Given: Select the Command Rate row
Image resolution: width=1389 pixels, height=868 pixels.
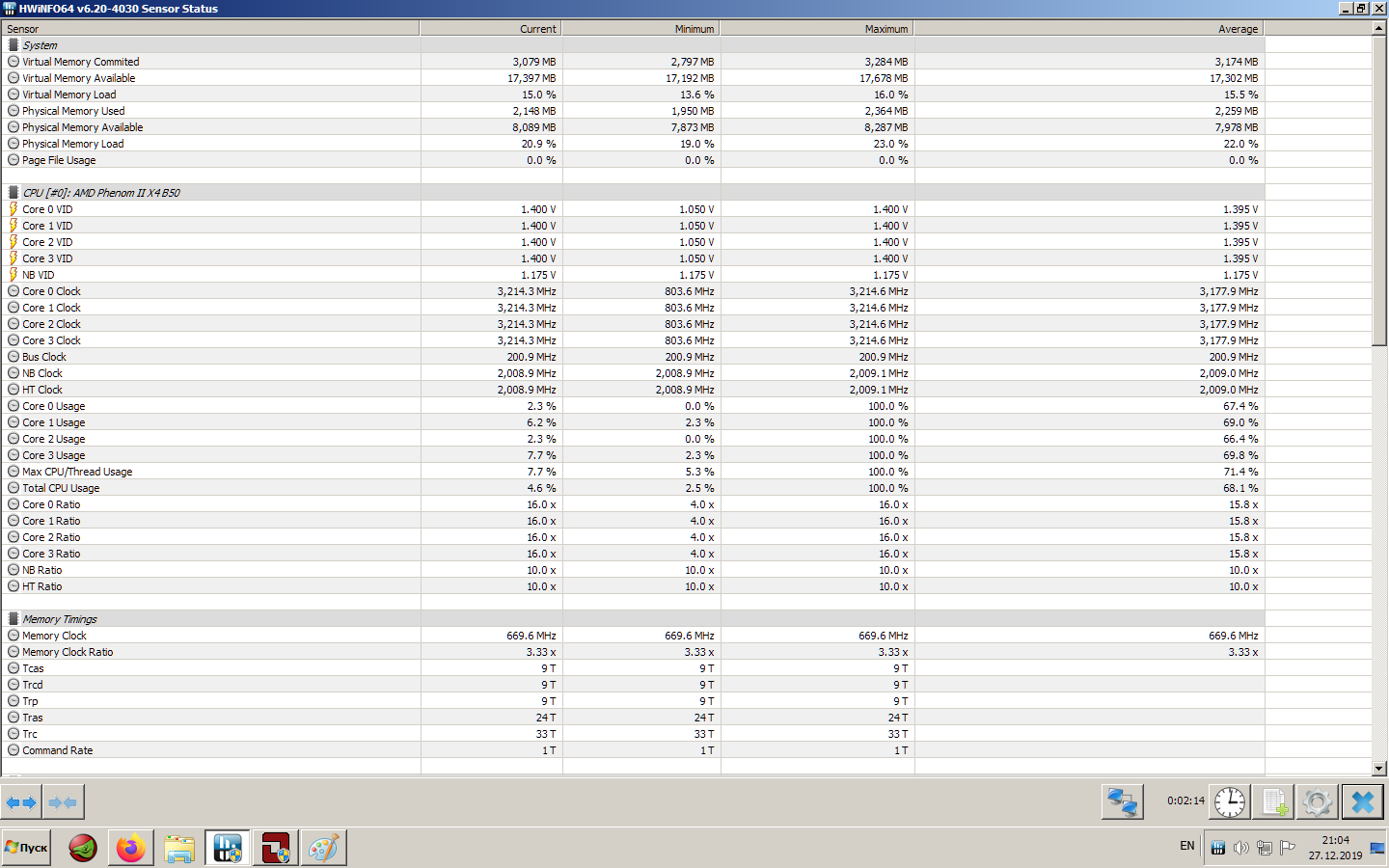Looking at the screenshot, I should [x=633, y=750].
